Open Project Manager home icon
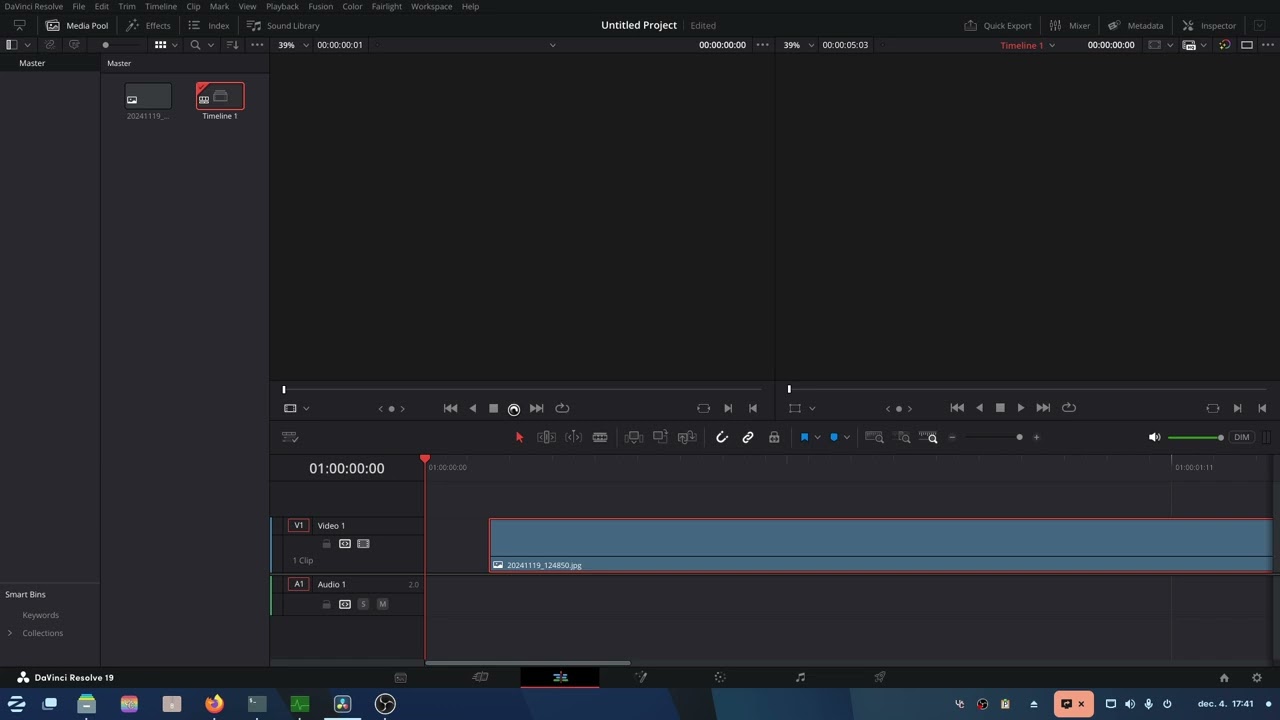This screenshot has height=720, width=1280. (x=1224, y=677)
